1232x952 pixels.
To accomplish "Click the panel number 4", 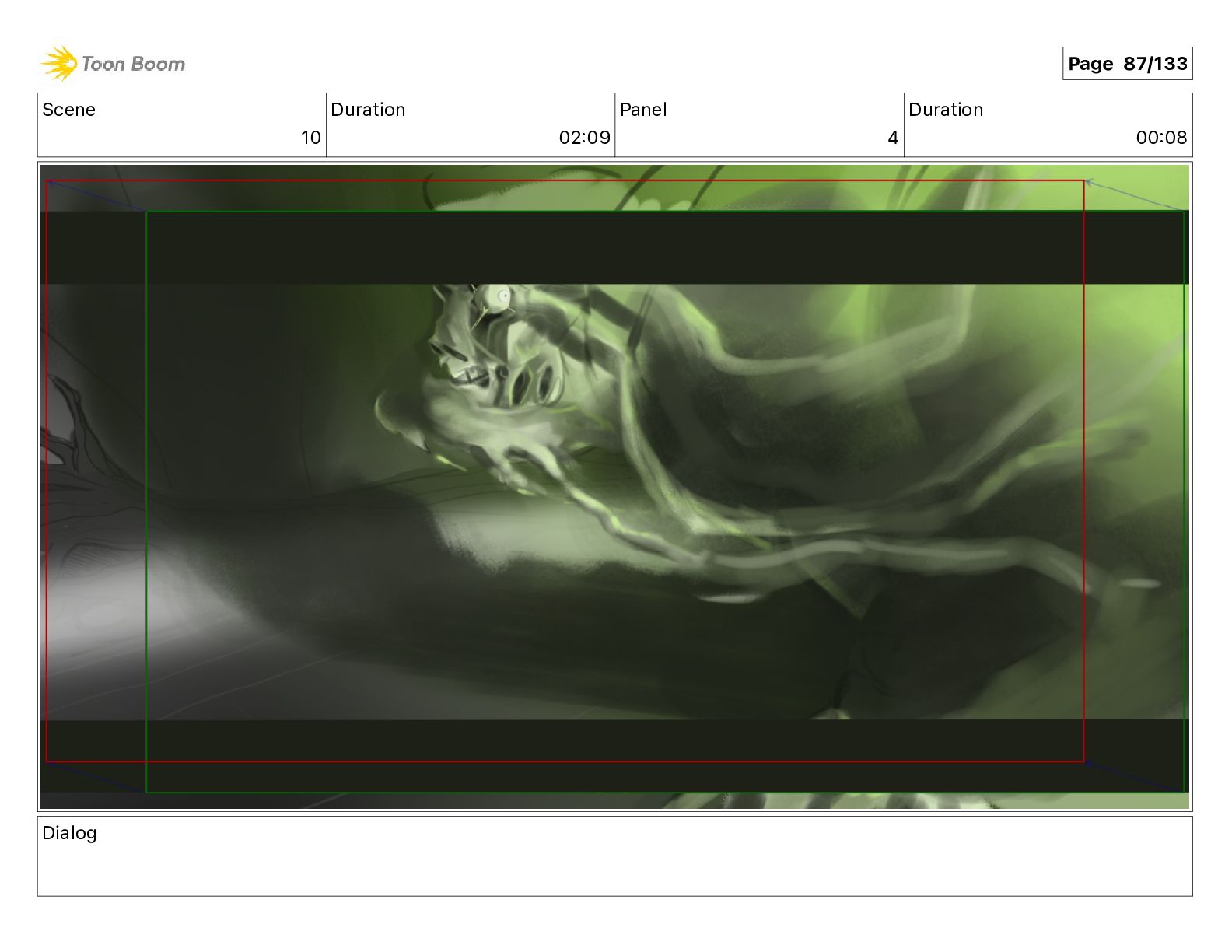I will 893,138.
